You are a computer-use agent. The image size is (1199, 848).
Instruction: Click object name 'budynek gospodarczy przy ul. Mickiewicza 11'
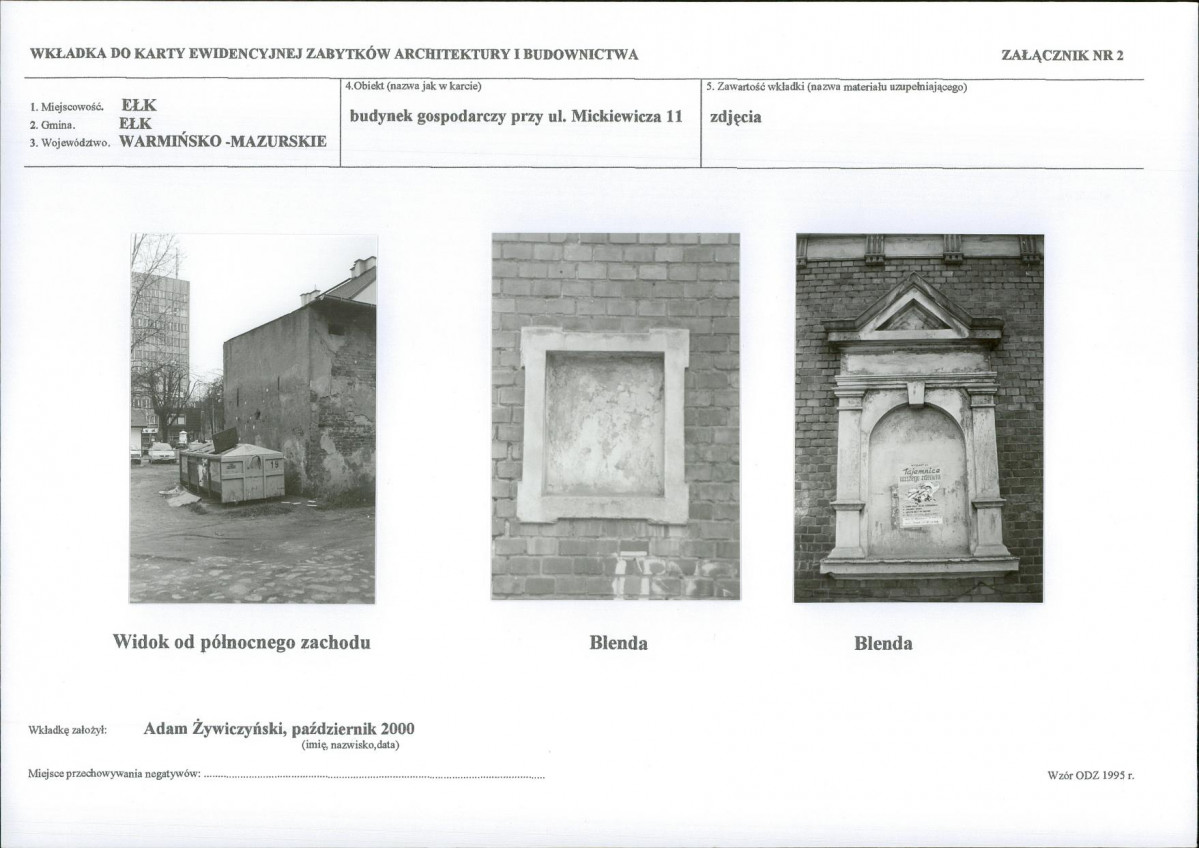(x=516, y=116)
